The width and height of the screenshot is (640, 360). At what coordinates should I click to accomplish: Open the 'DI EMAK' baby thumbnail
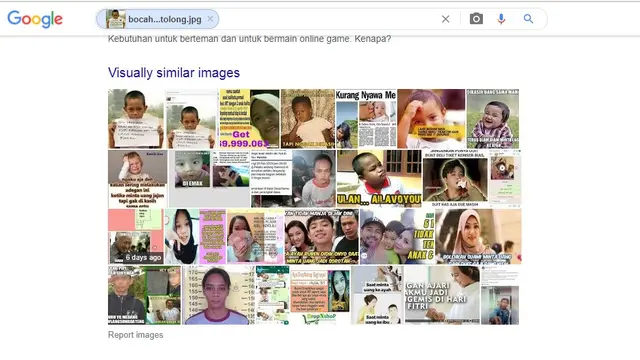192,169
